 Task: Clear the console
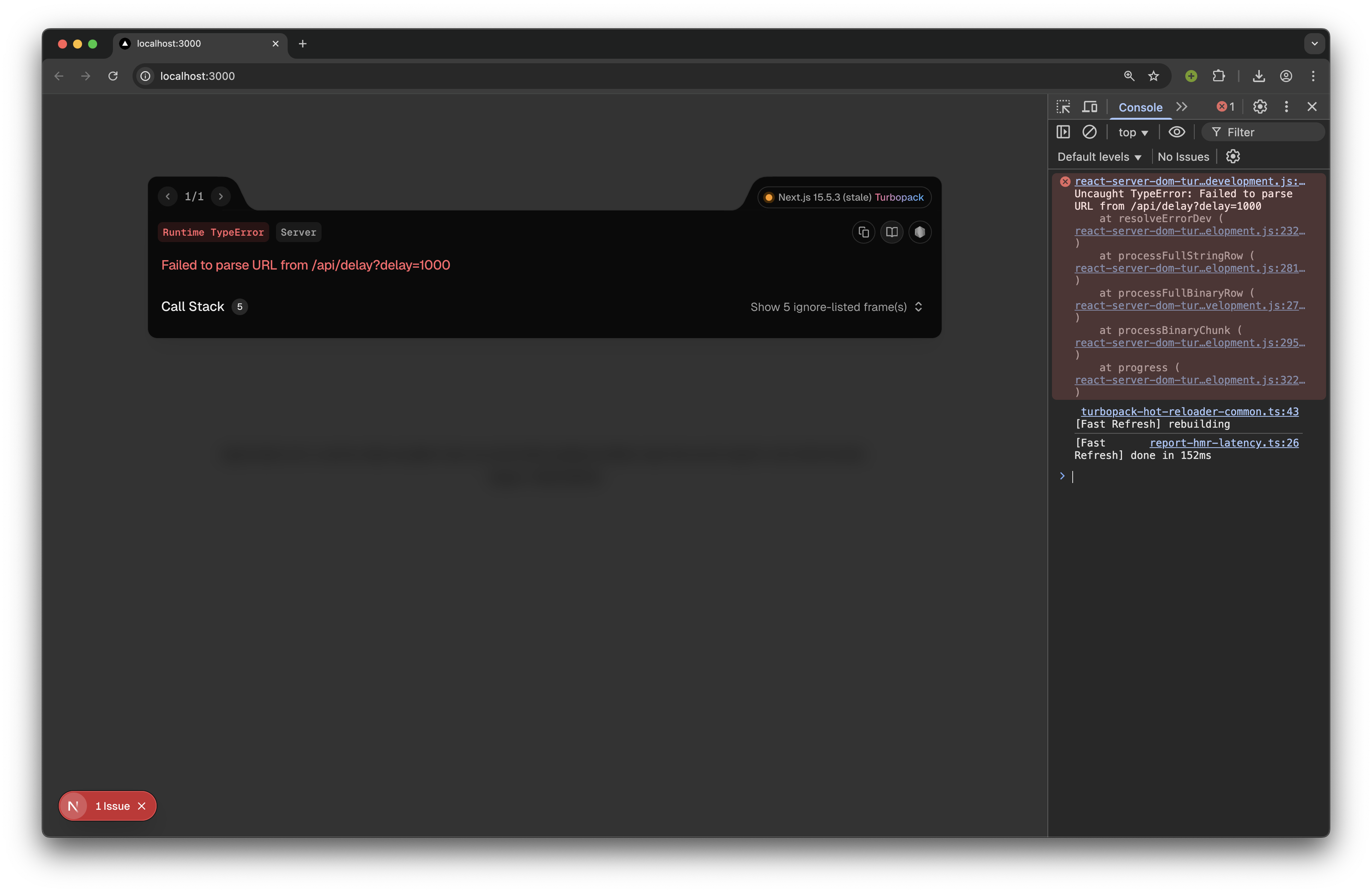point(1090,131)
